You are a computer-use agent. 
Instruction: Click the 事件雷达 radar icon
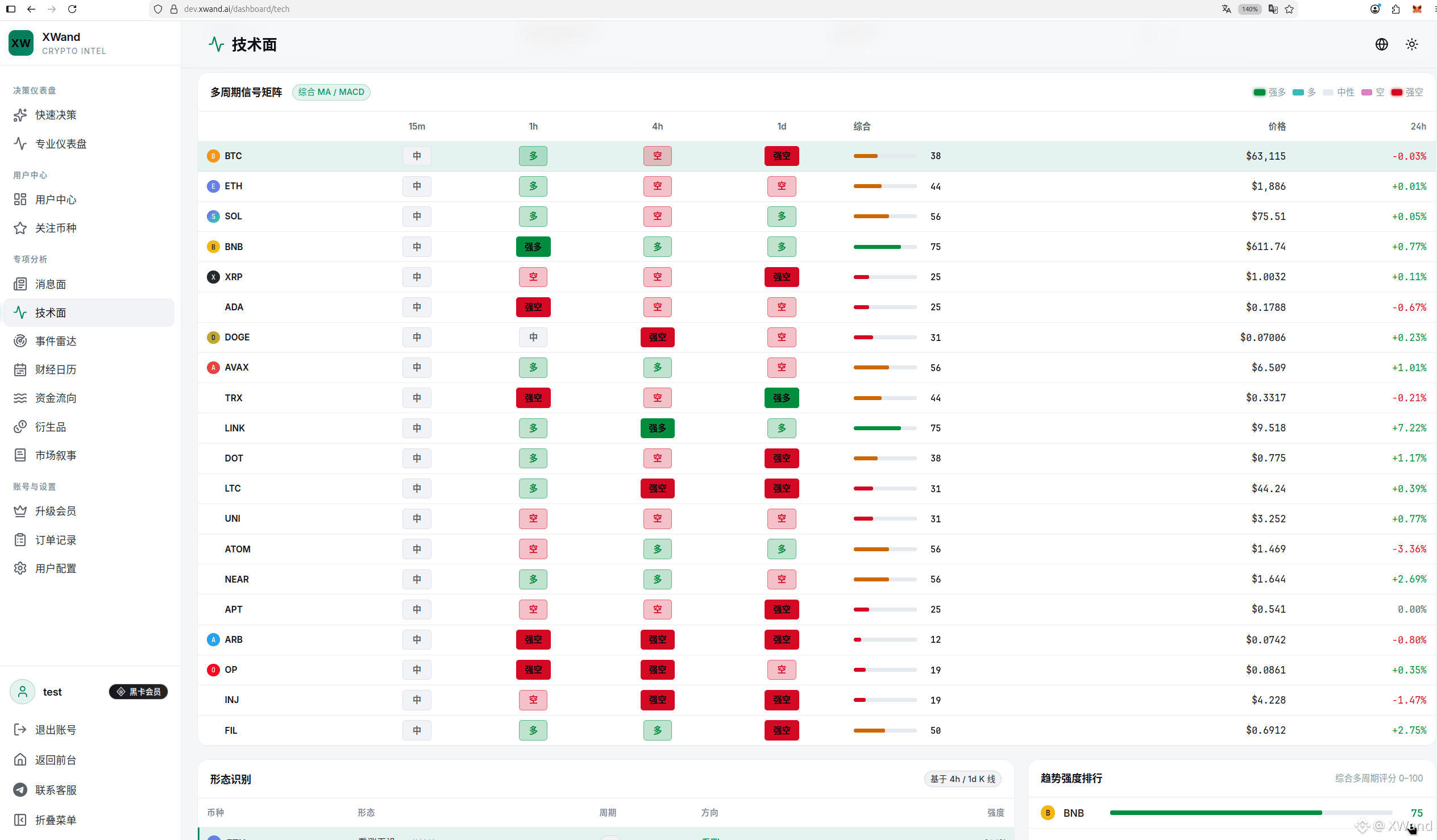click(20, 341)
